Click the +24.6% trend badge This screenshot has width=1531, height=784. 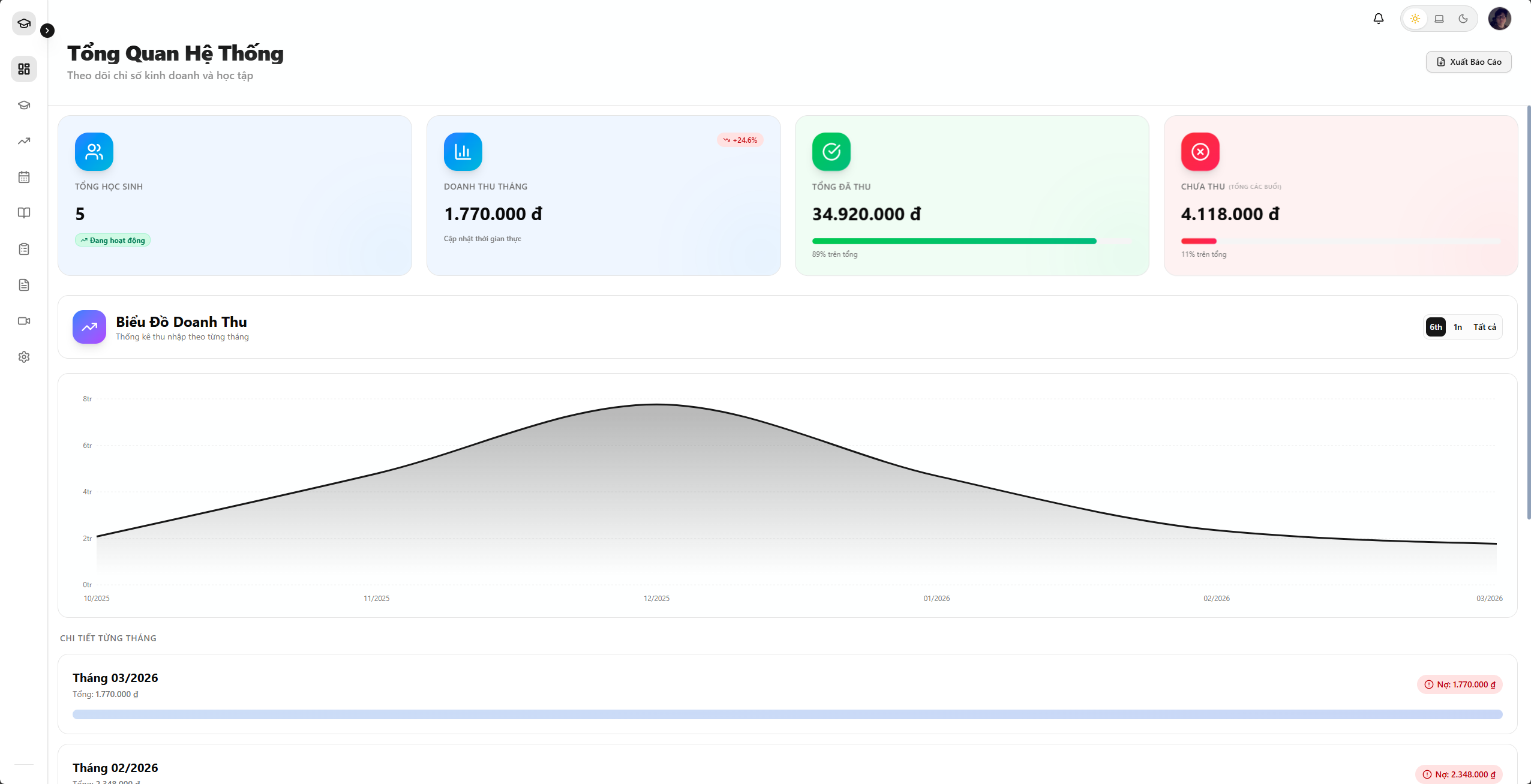click(740, 140)
